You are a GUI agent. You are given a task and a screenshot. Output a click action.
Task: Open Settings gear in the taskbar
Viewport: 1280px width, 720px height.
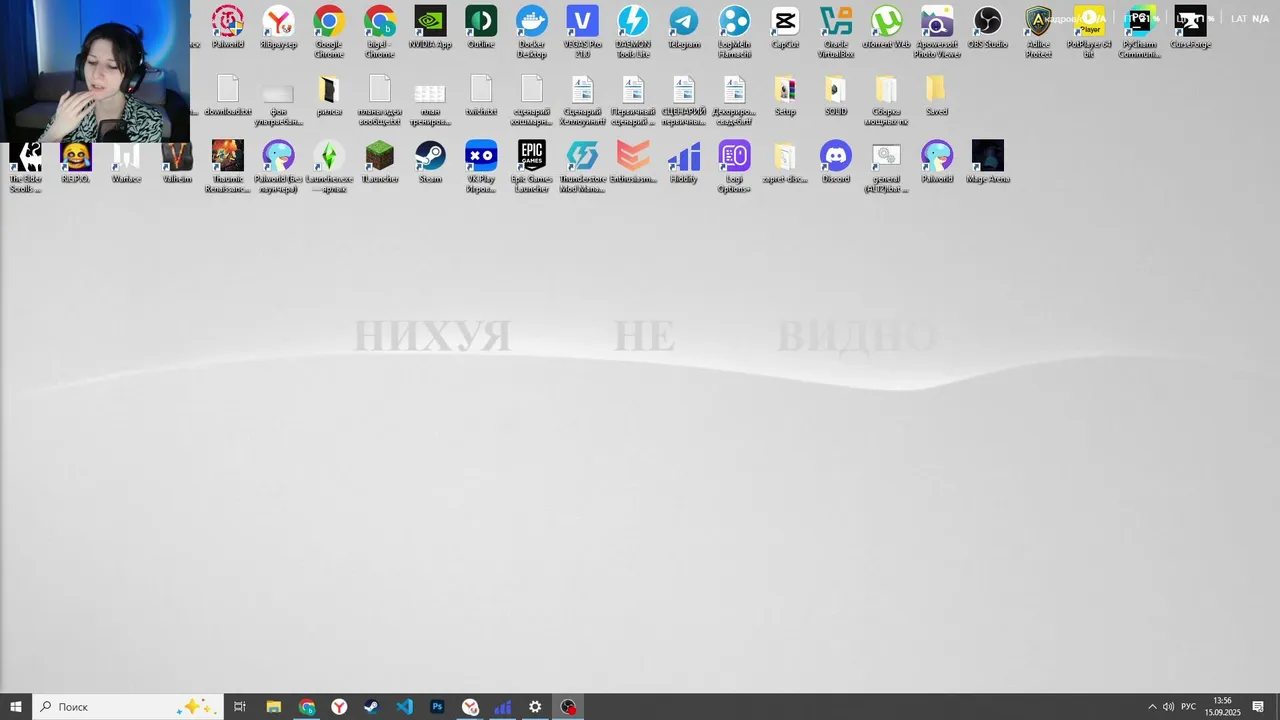coord(535,707)
